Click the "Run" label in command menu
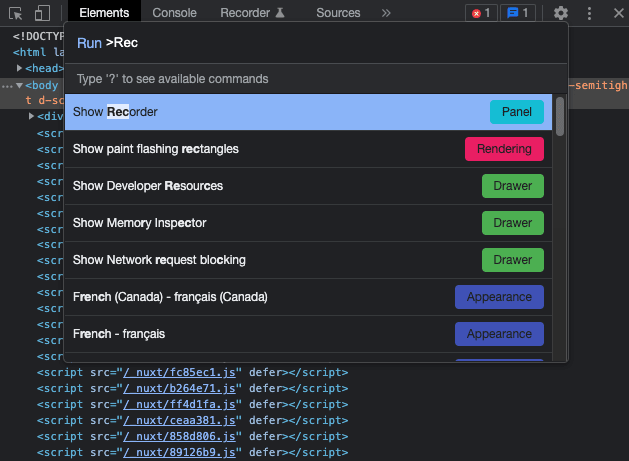This screenshot has width=629, height=461. (x=89, y=43)
